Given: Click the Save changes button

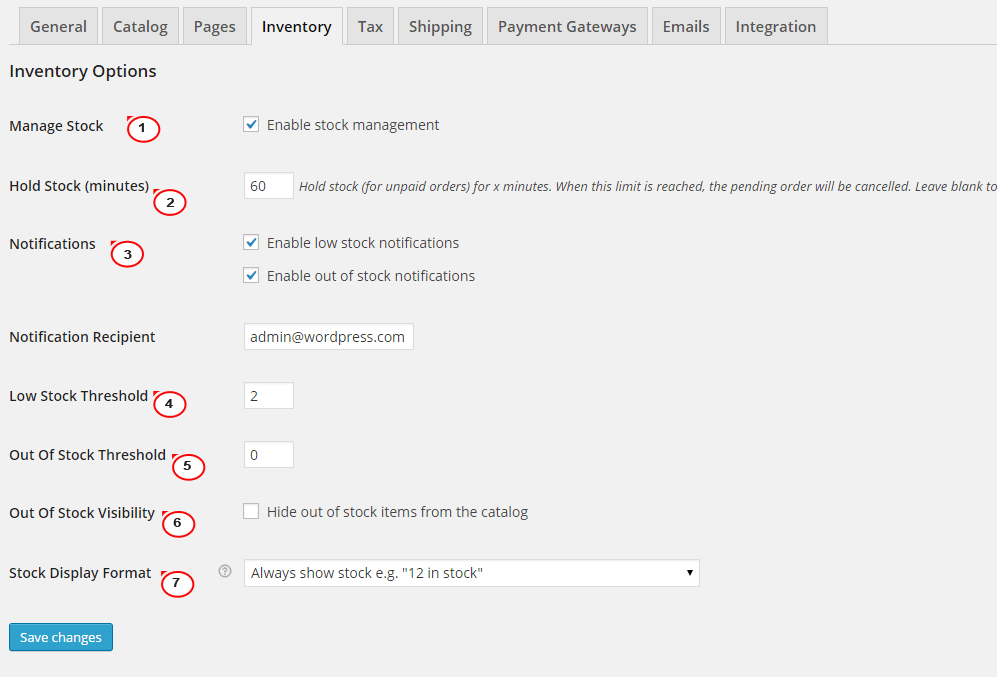Looking at the screenshot, I should click(60, 636).
